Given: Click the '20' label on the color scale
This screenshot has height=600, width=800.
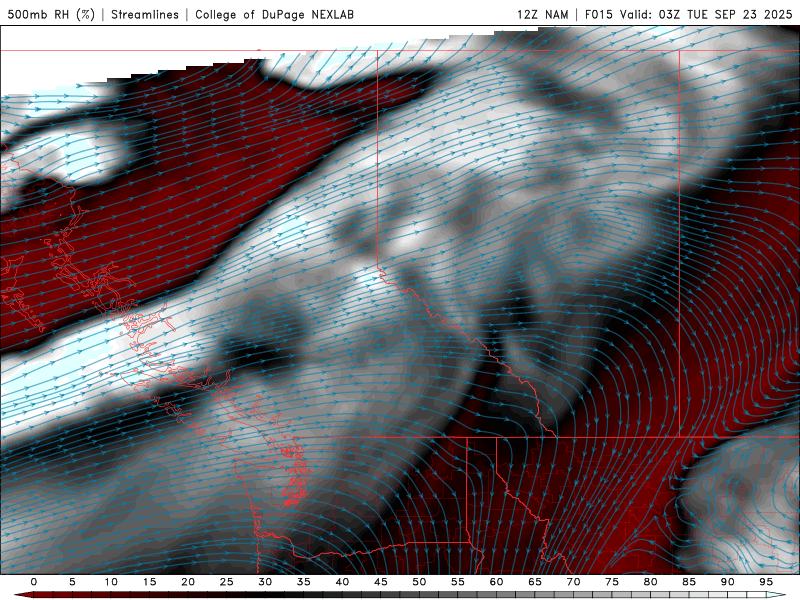Looking at the screenshot, I should 188,582.
